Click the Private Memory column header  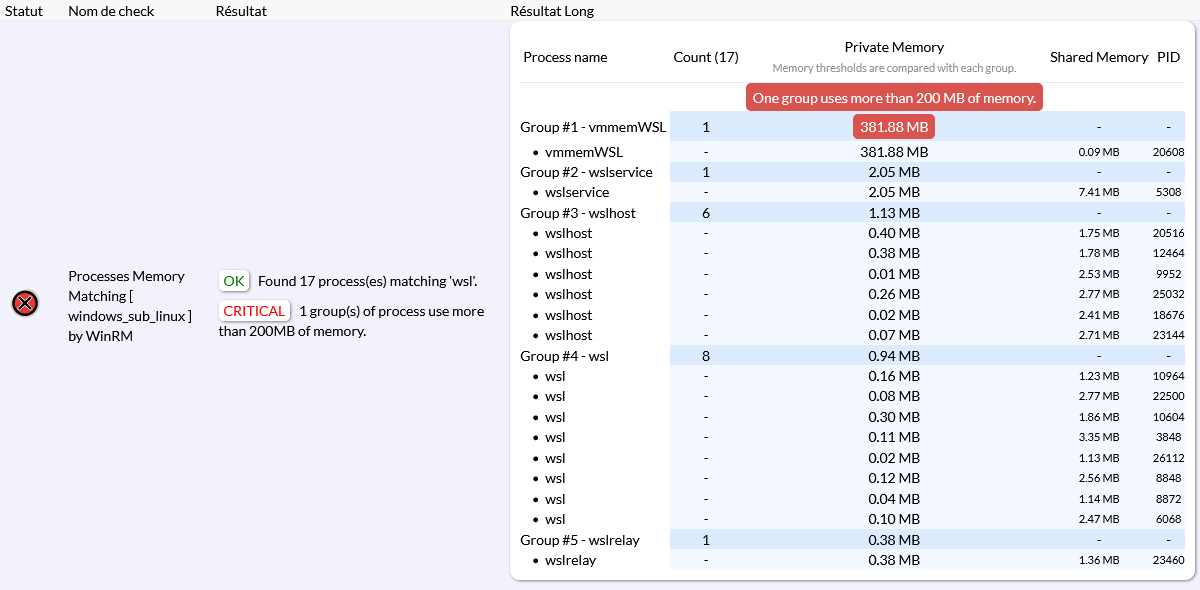tap(894, 47)
